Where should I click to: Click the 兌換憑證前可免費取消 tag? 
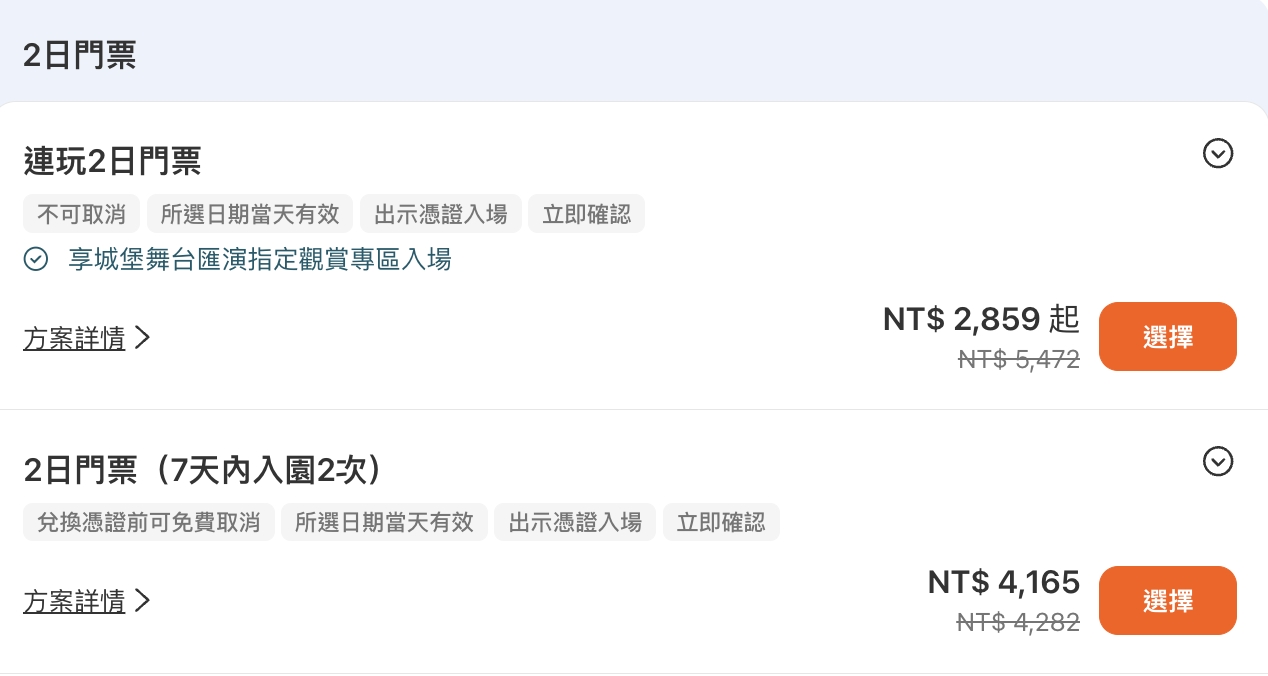(x=148, y=522)
